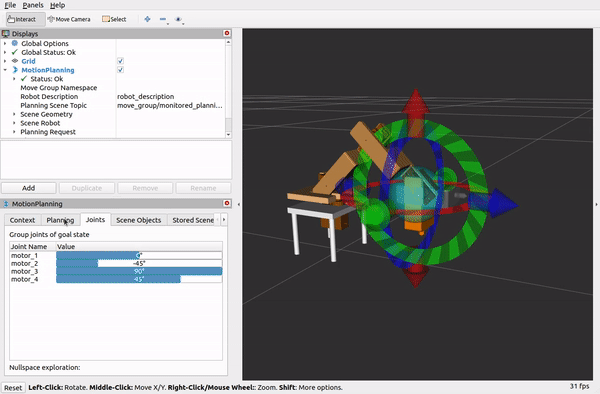Click the blue plus add-tool icon
The height and width of the screenshot is (394, 600).
147,19
